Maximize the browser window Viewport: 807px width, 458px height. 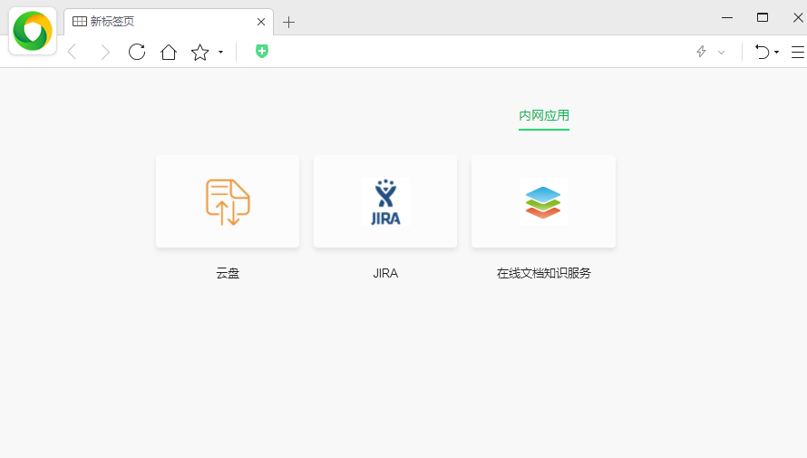[762, 17]
